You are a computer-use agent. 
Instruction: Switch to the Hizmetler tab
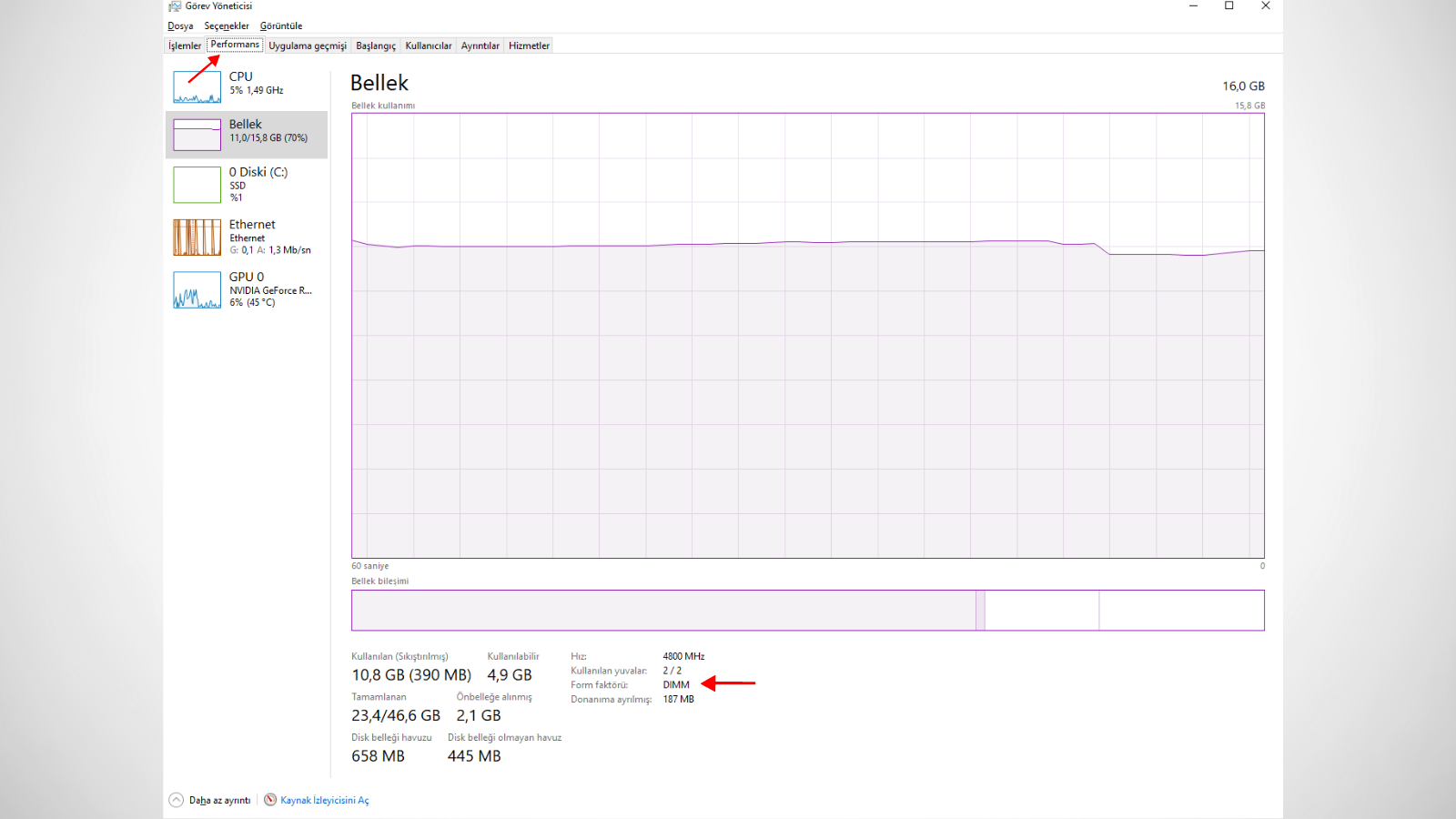(x=529, y=45)
